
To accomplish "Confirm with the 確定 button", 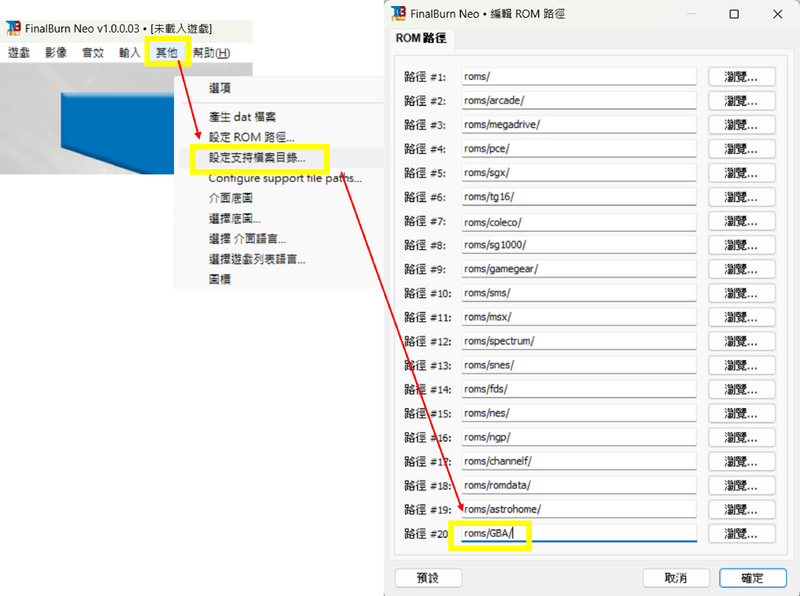I will coord(753,578).
